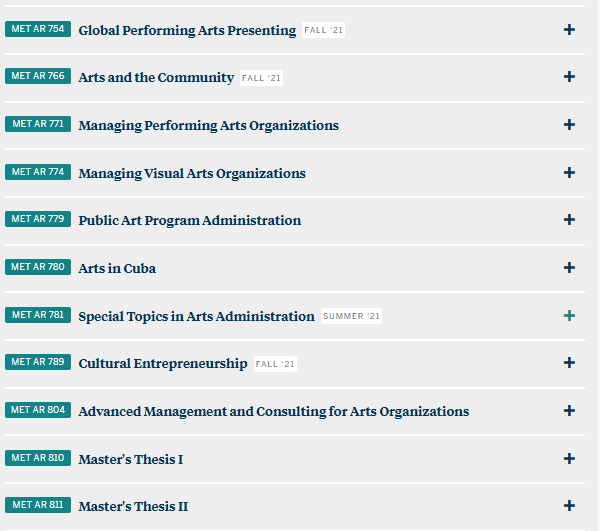Click plus icon for Cultural Entrepreneurship
The image size is (600, 531).
point(569,362)
